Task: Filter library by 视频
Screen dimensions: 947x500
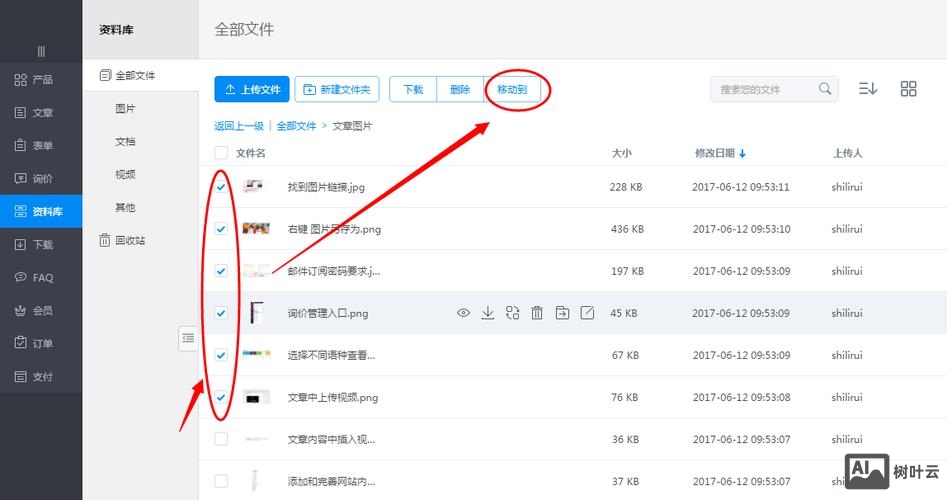Action: 125,175
